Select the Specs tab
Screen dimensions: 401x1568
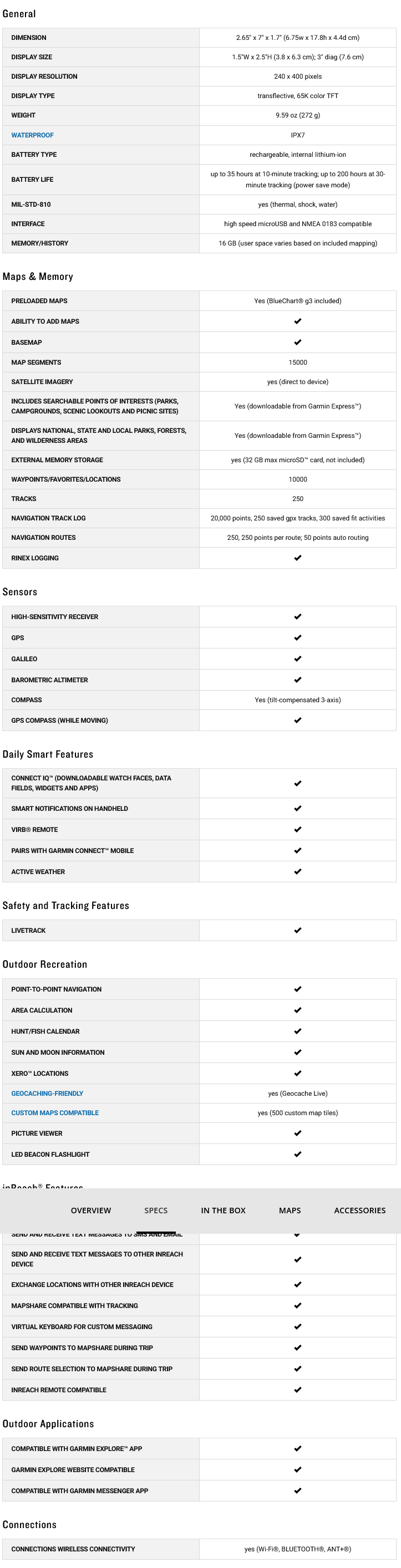156,1210
